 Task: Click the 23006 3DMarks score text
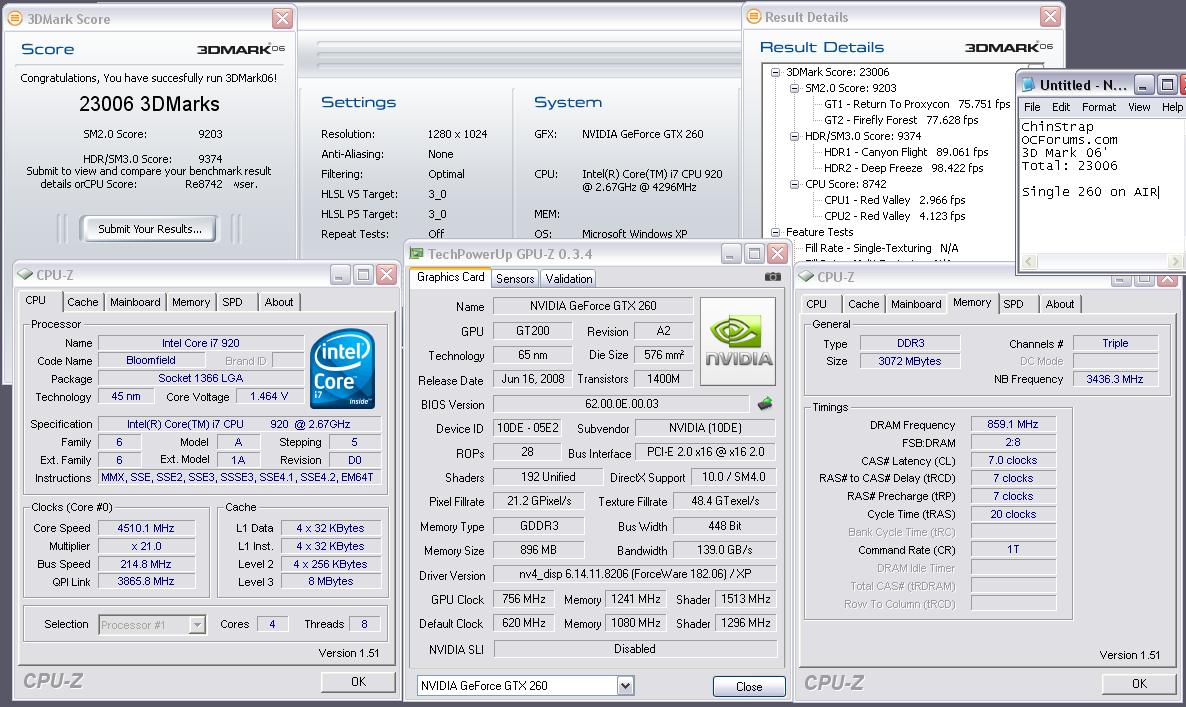[x=149, y=104]
